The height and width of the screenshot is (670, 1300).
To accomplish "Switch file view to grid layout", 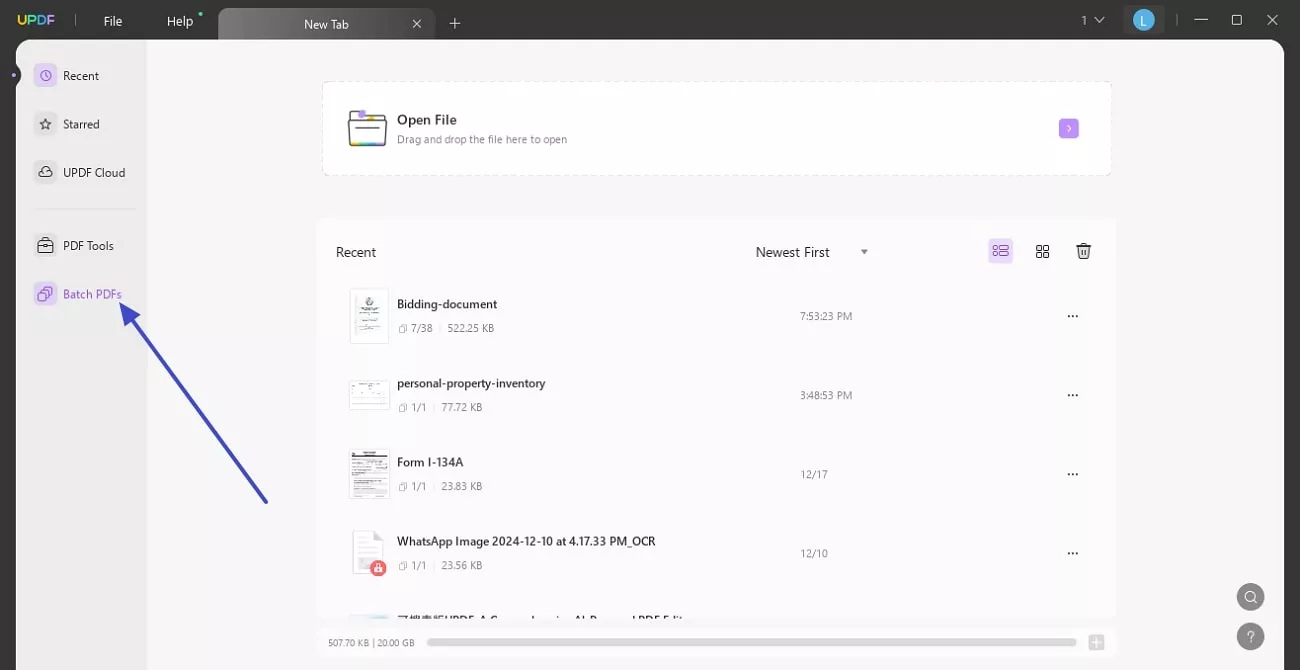I will [1042, 251].
